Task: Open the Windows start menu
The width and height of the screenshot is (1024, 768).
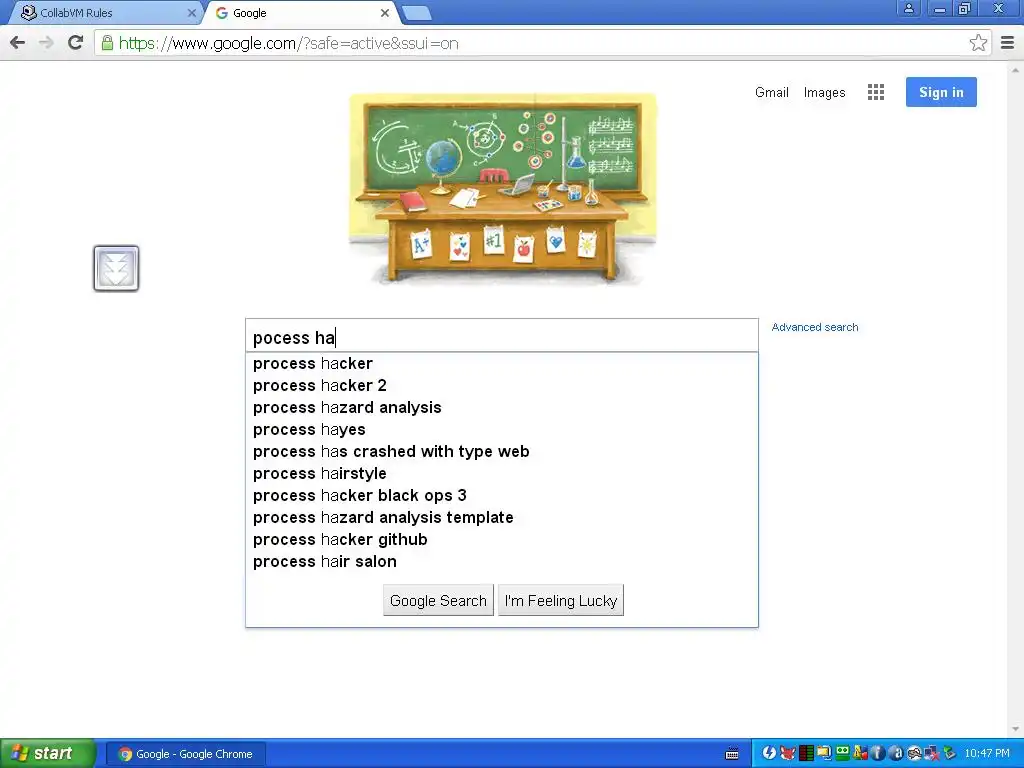Action: [47, 753]
